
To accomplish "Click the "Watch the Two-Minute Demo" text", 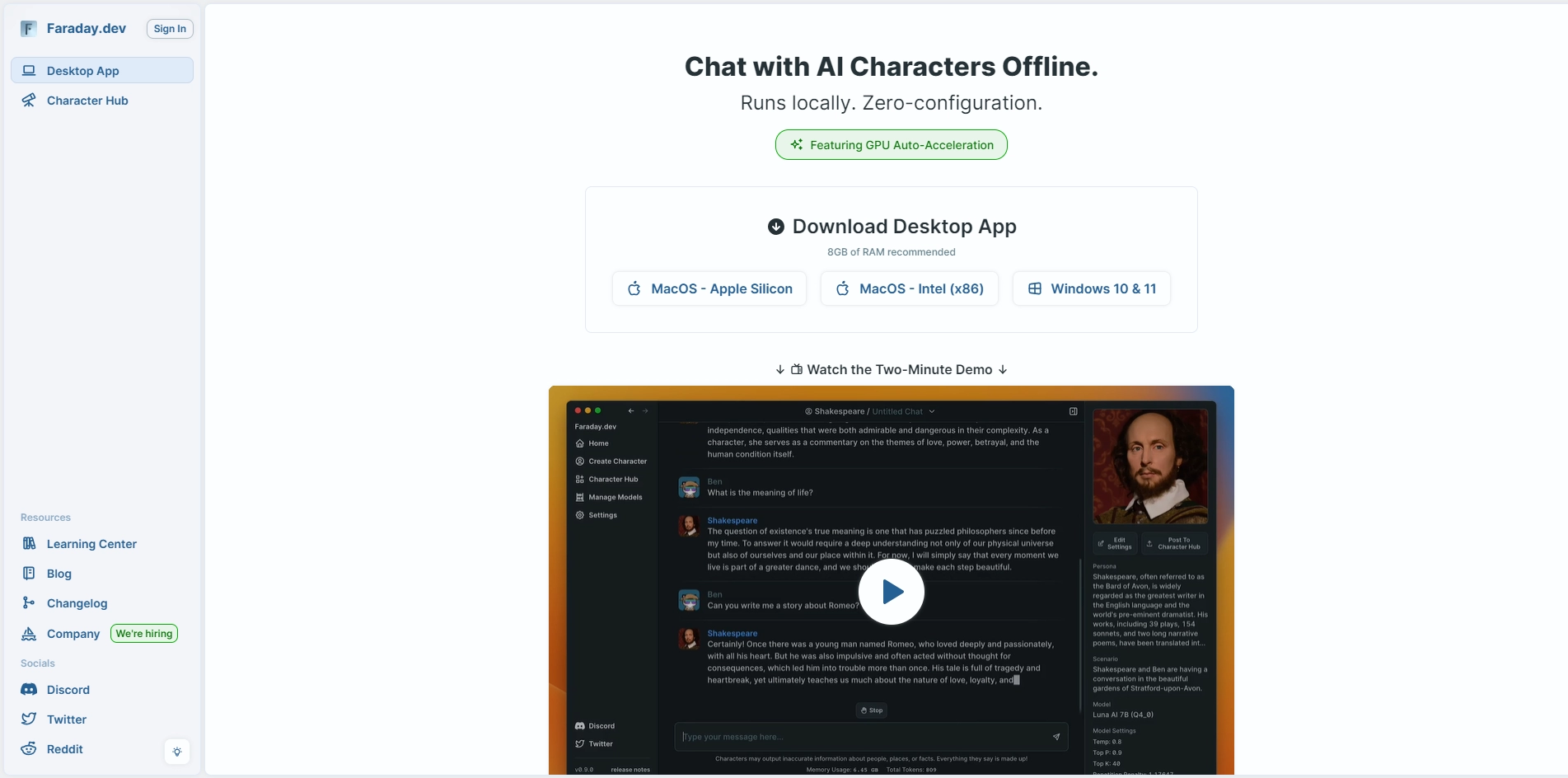I will (x=900, y=370).
